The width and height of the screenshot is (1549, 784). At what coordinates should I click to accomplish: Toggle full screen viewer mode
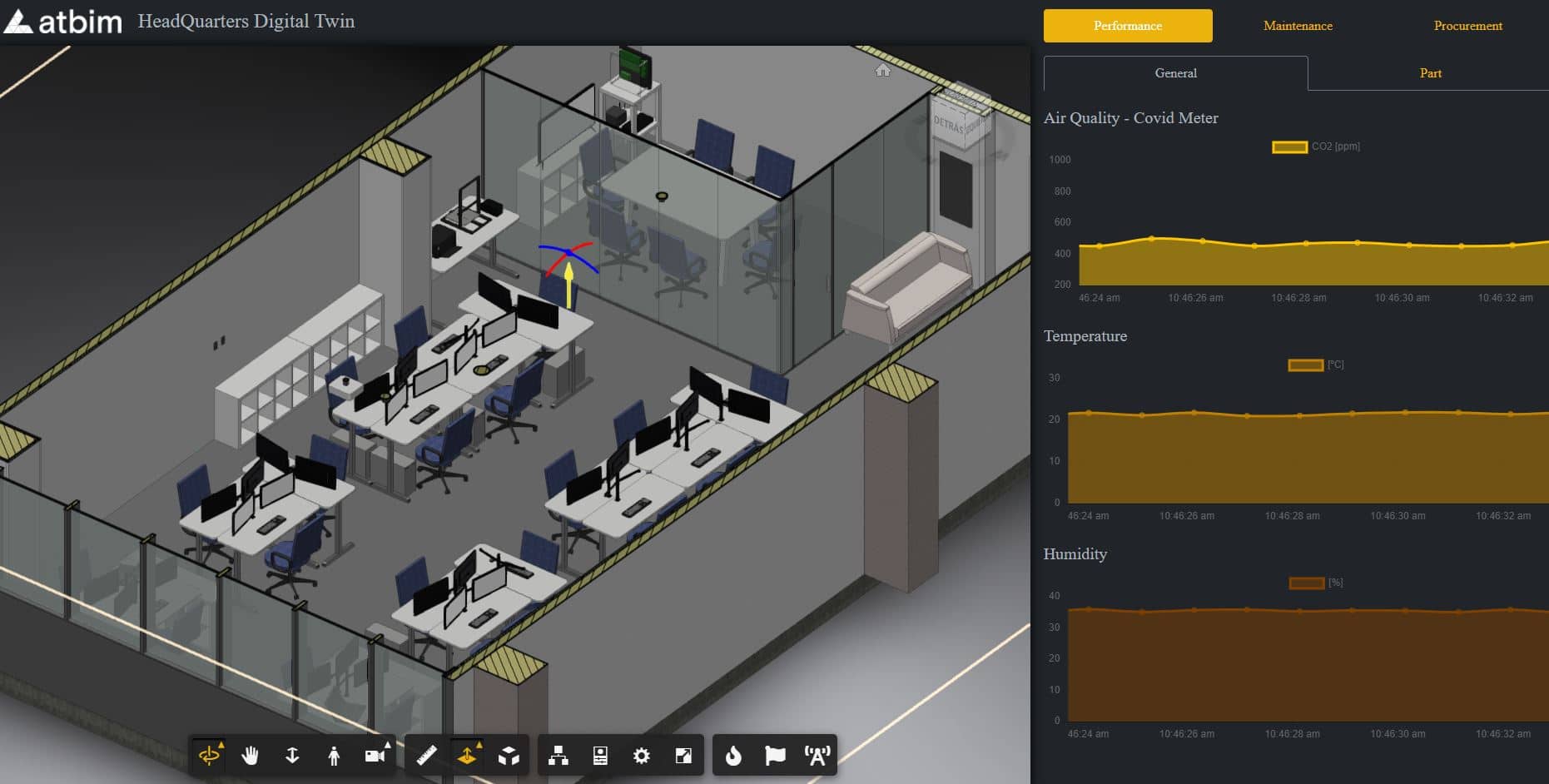pyautogui.click(x=683, y=756)
